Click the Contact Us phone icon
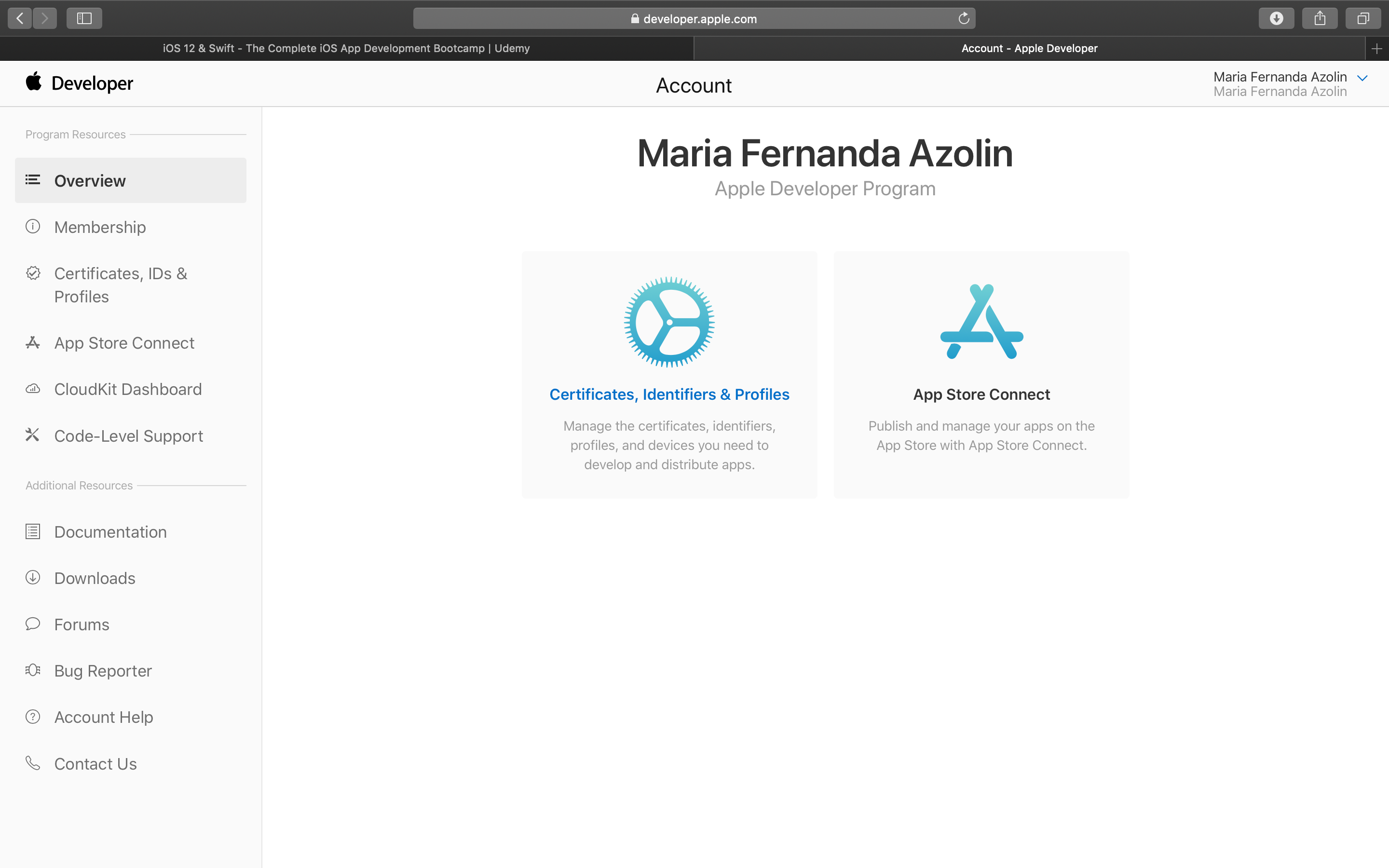 [33, 763]
